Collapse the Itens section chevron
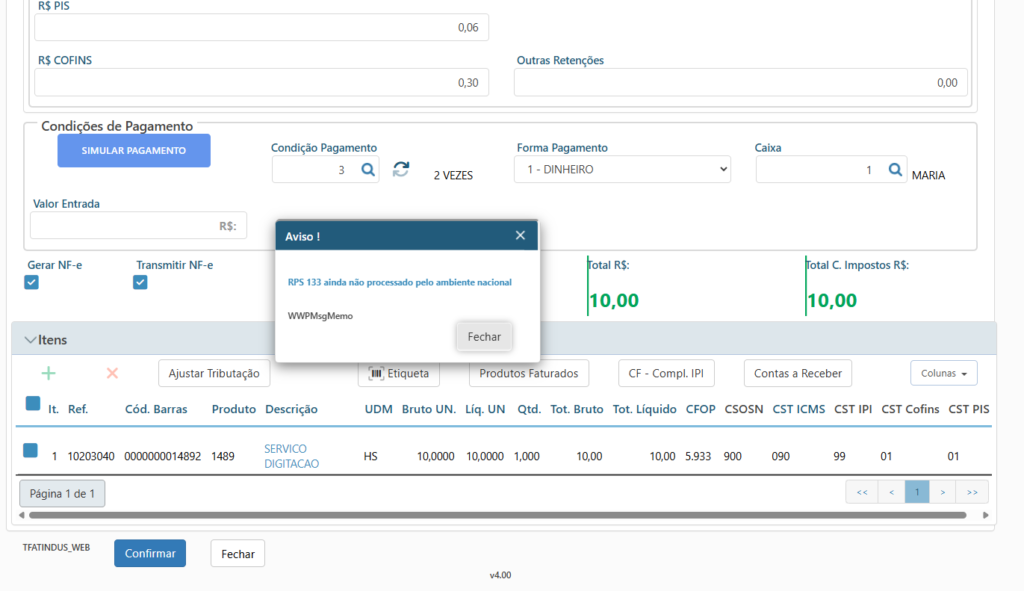Screen dimensions: 1024x591 pos(30,340)
